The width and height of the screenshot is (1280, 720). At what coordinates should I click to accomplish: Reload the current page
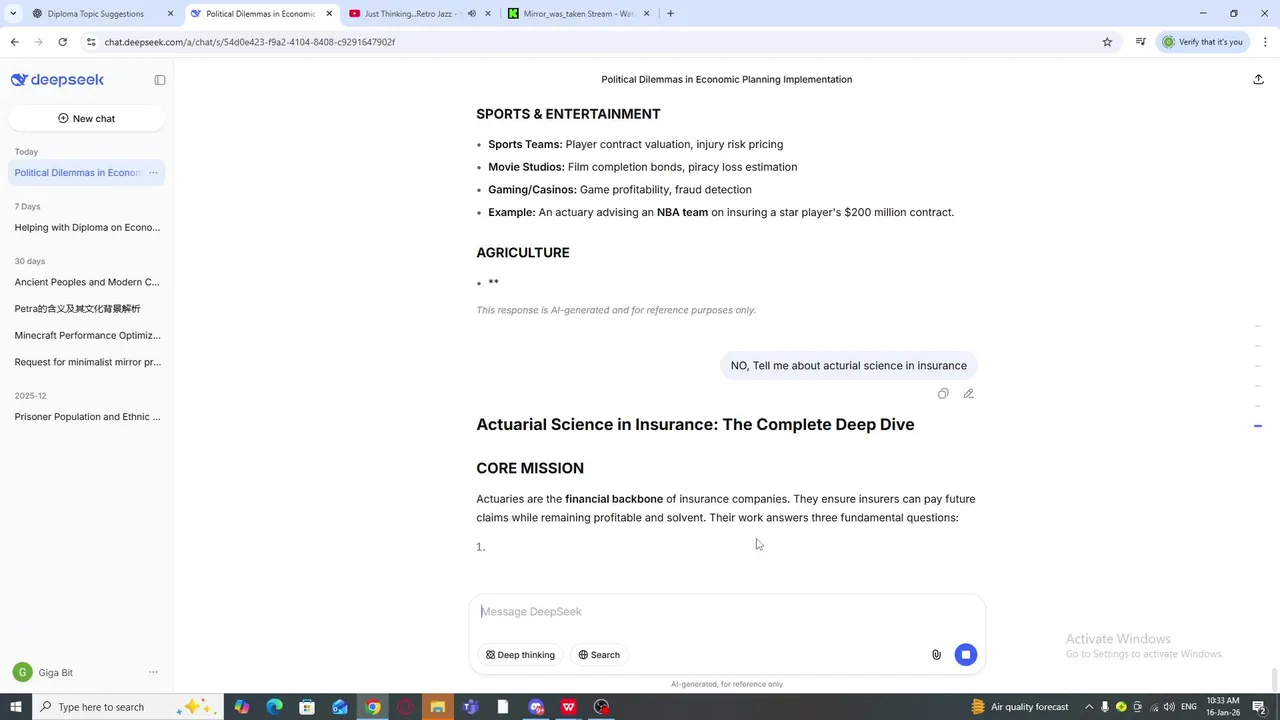(x=62, y=42)
